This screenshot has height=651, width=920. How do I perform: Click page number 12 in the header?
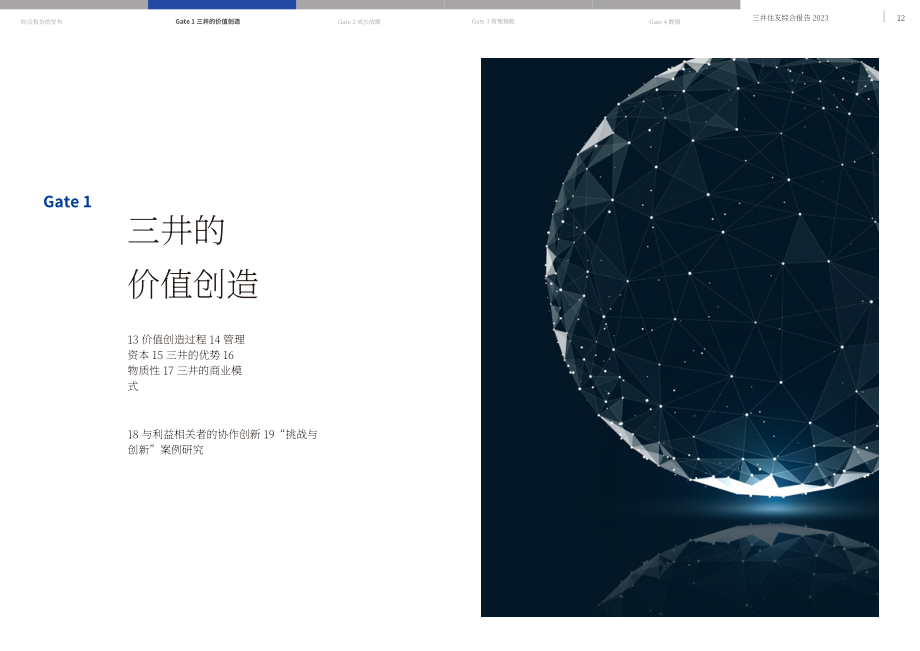(901, 18)
